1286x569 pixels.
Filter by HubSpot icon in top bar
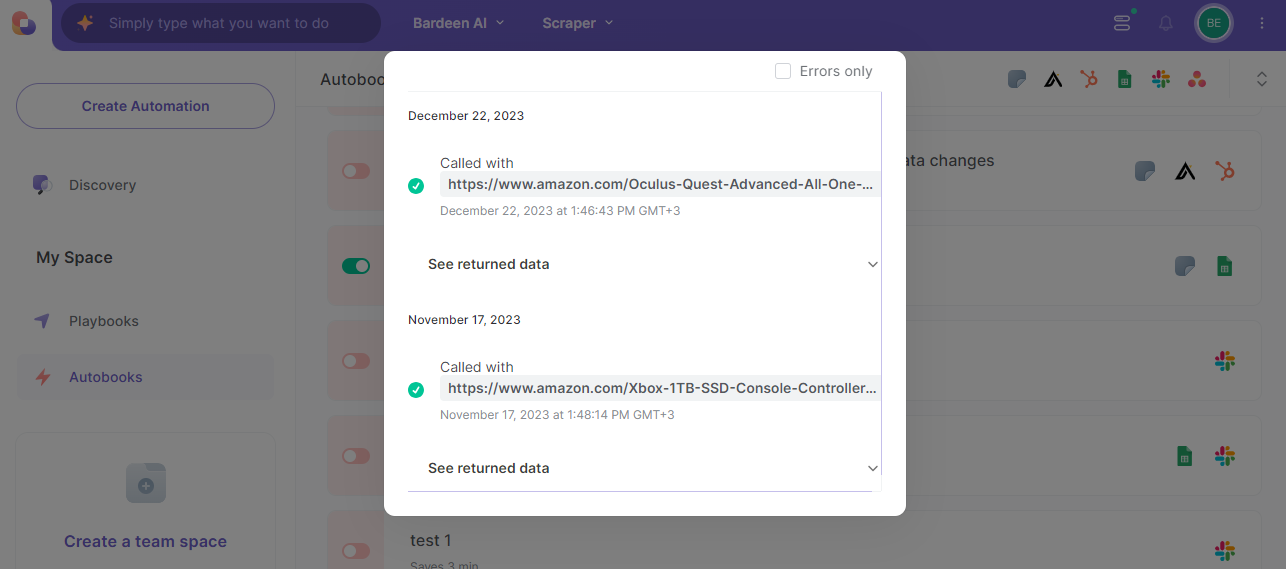pos(1089,79)
